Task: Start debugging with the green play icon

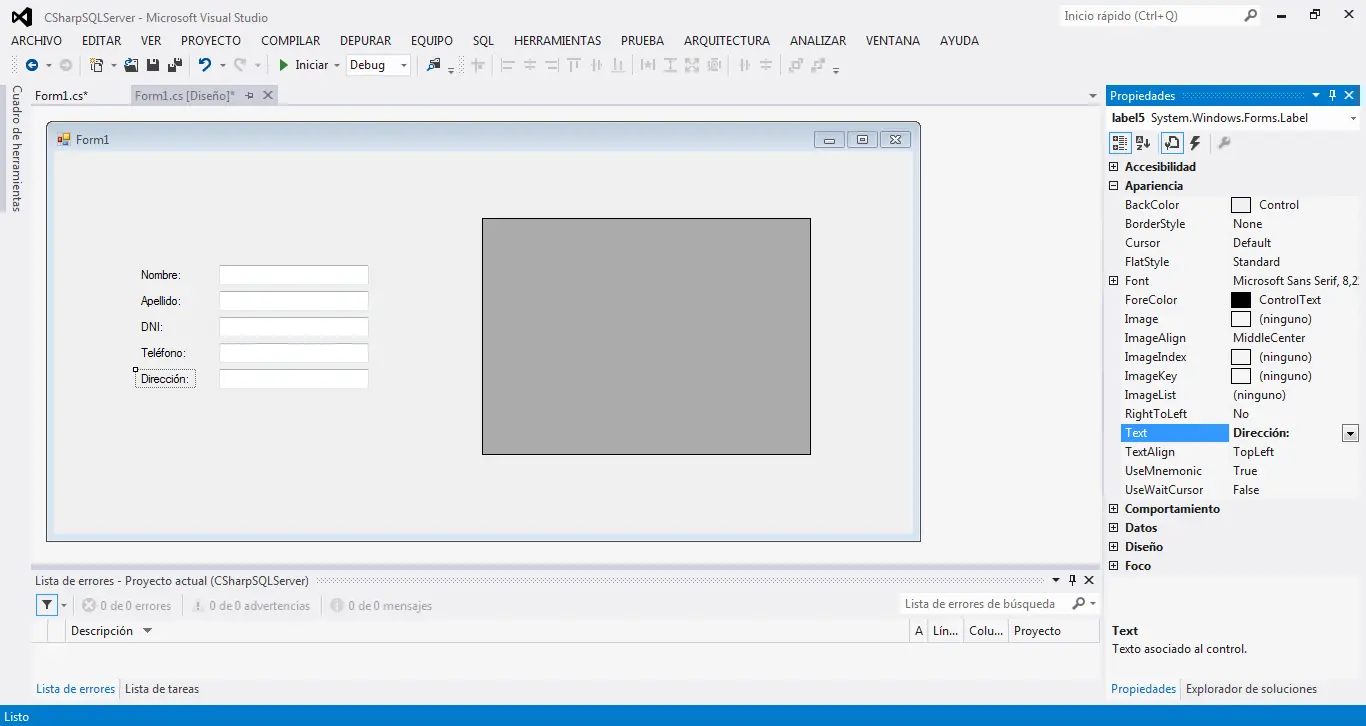Action: pyautogui.click(x=284, y=65)
